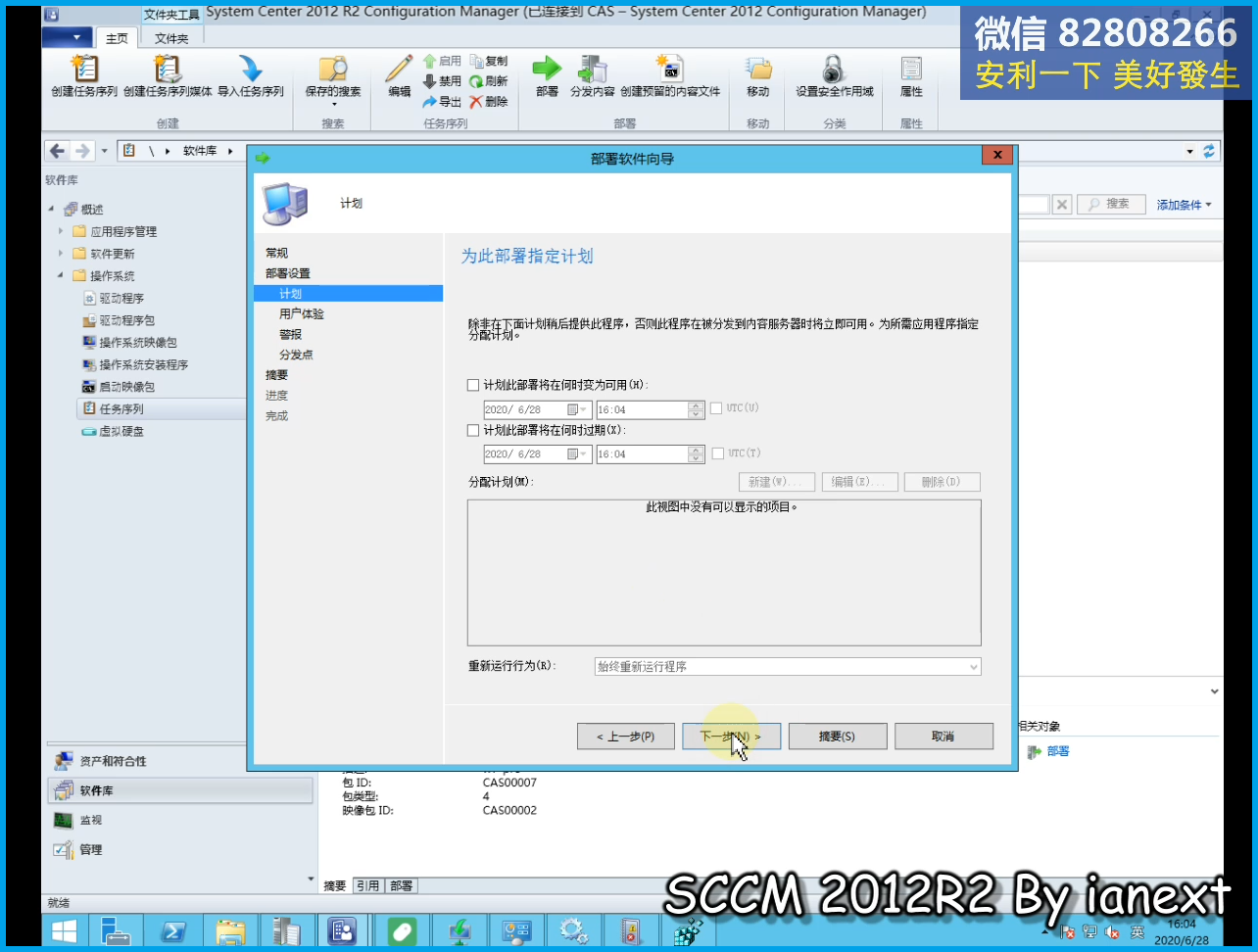
Task: Click 编辑(E)... button in wizard
Action: [859, 482]
